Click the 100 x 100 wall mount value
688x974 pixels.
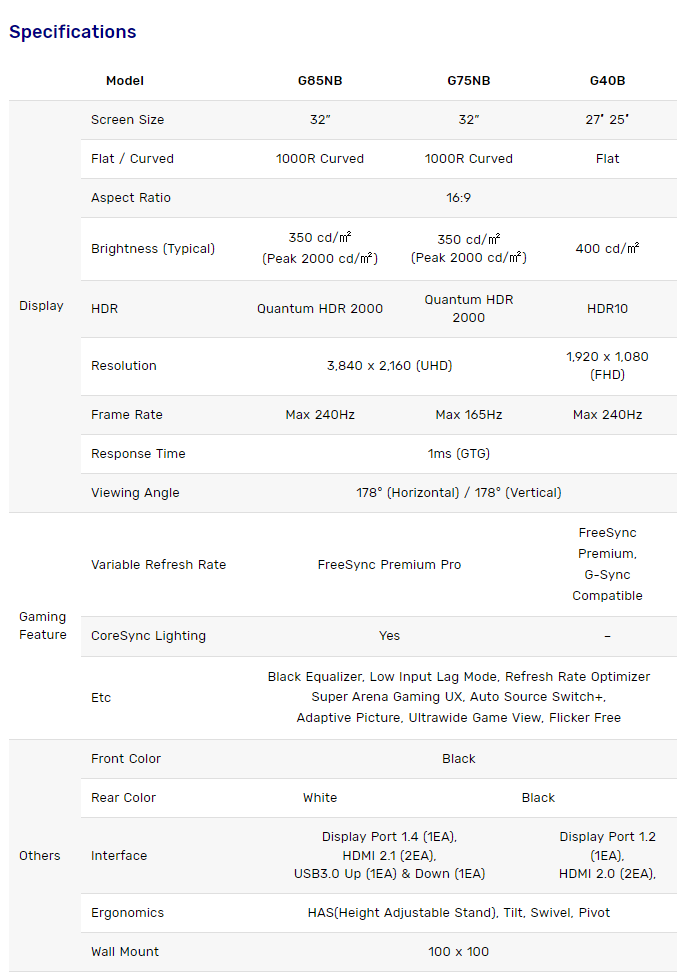[x=459, y=952]
